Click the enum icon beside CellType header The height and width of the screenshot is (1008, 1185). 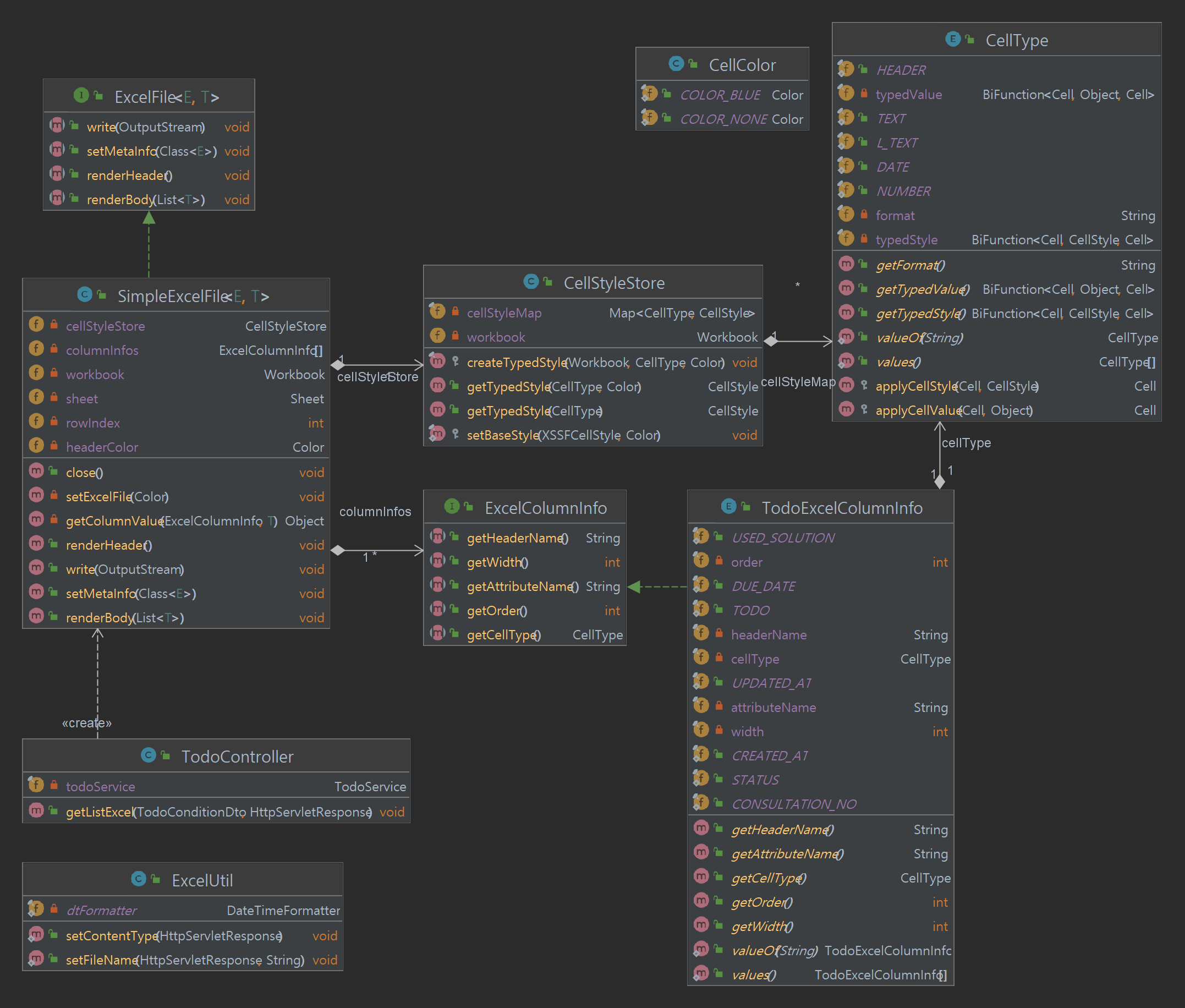click(x=952, y=39)
